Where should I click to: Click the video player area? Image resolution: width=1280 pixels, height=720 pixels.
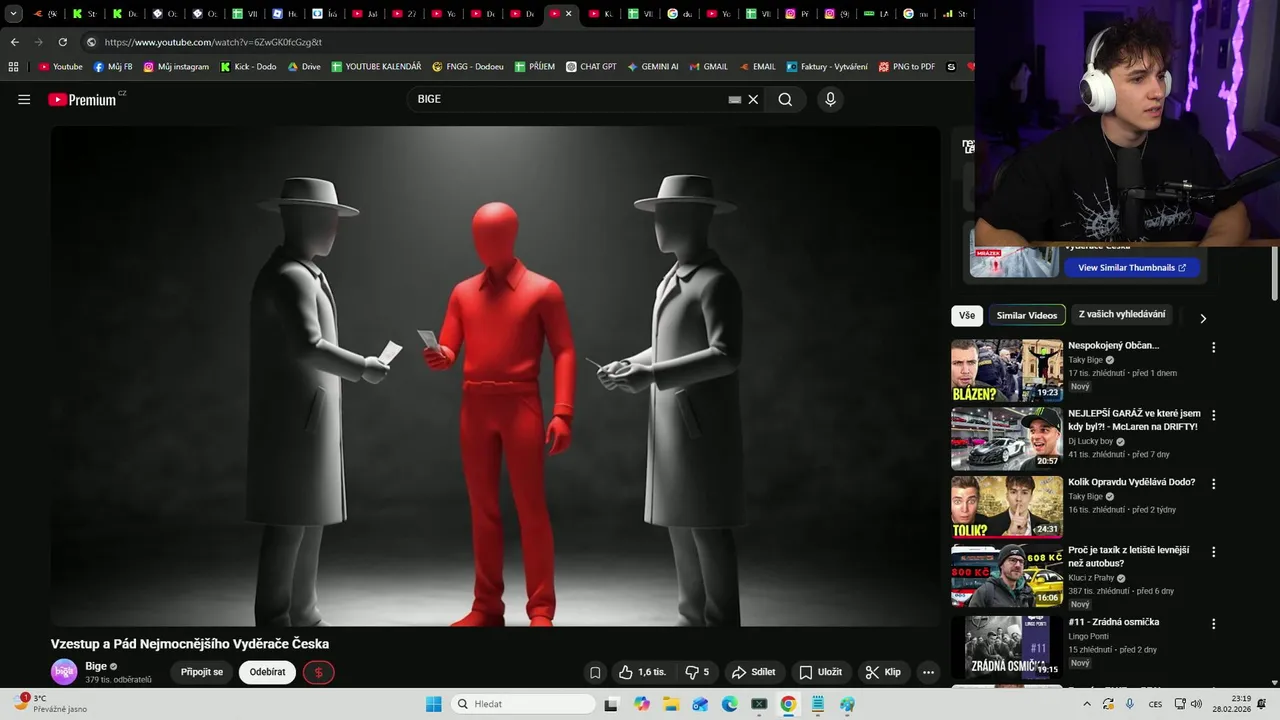coord(496,376)
